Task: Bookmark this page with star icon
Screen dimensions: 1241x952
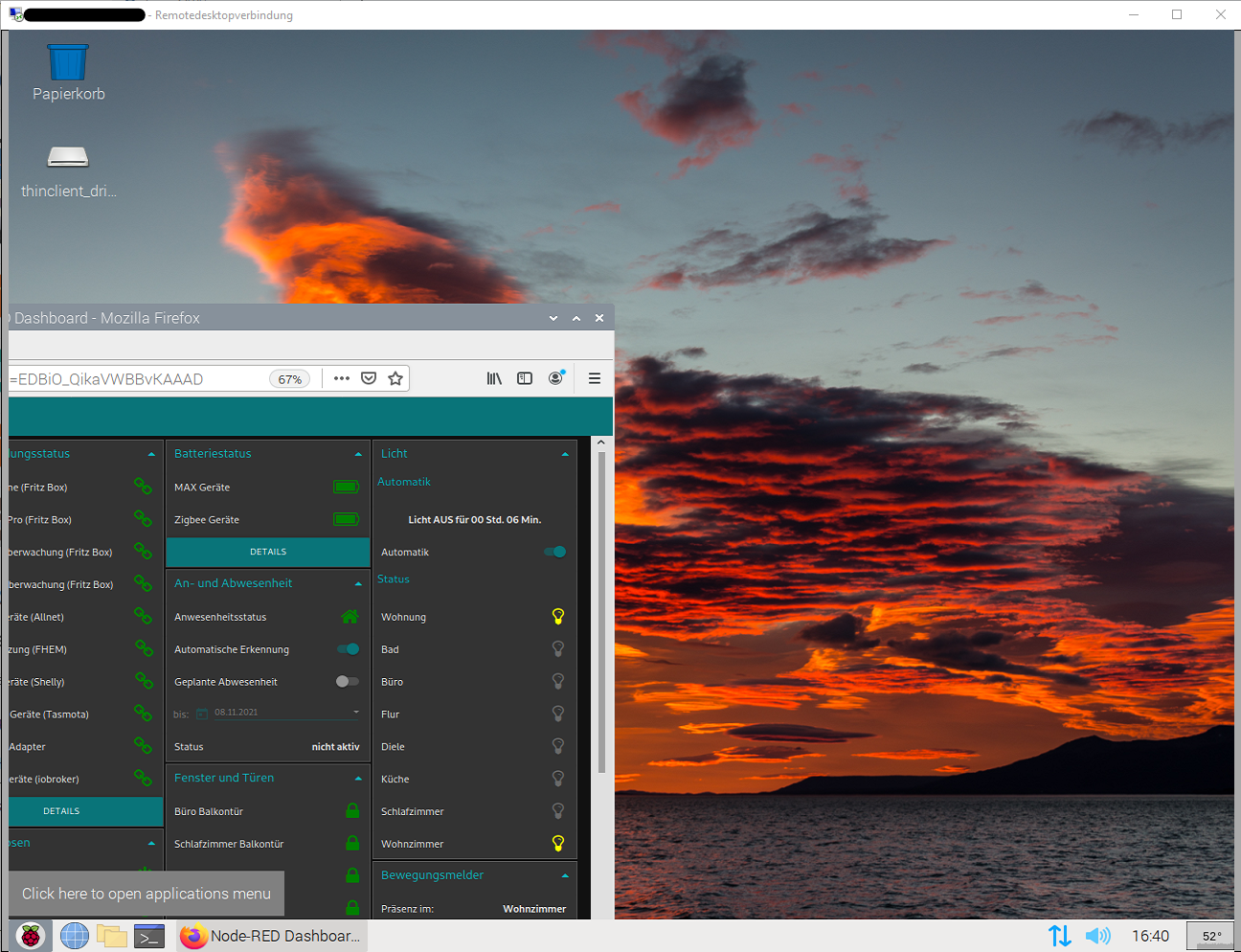Action: pos(395,378)
